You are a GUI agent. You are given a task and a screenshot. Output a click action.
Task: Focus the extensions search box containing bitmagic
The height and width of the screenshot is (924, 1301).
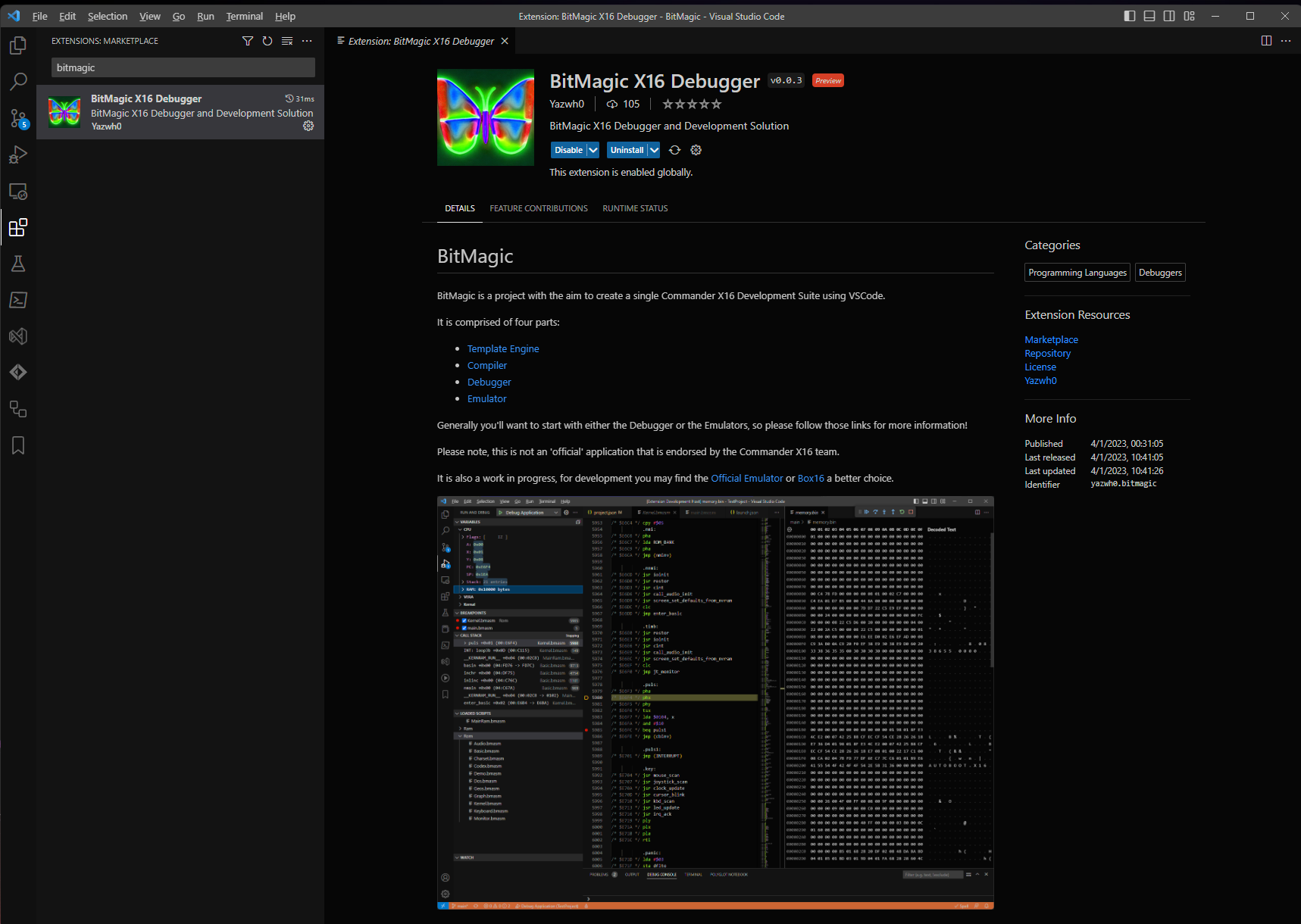click(x=183, y=67)
